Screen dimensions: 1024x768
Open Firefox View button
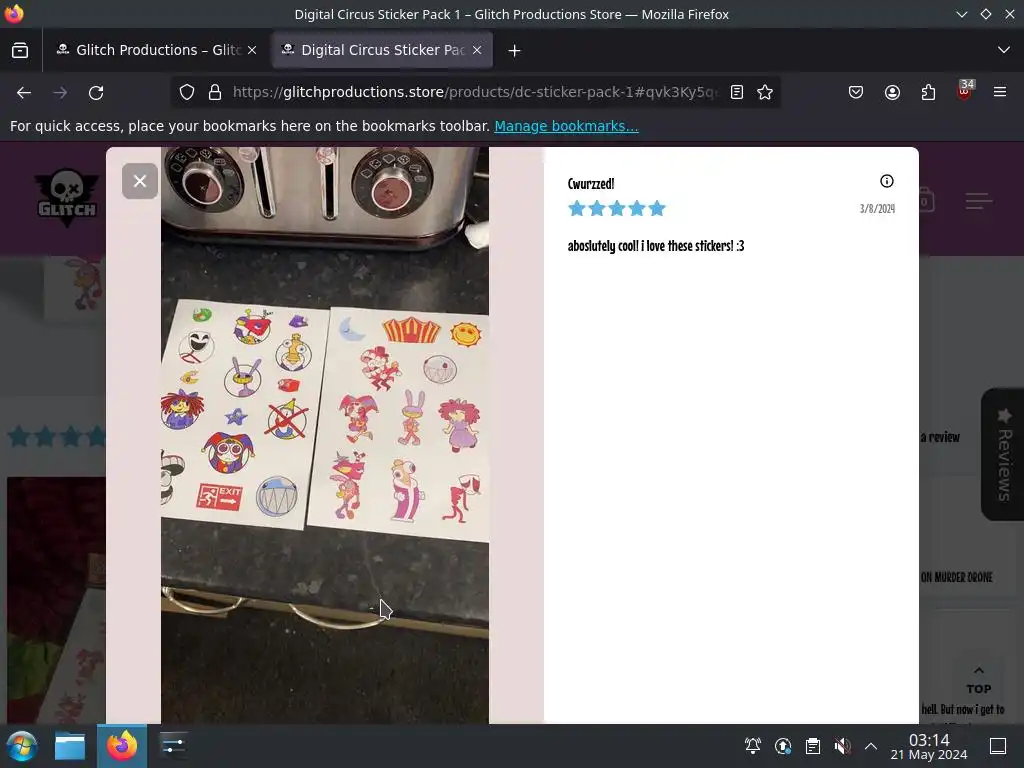click(20, 50)
